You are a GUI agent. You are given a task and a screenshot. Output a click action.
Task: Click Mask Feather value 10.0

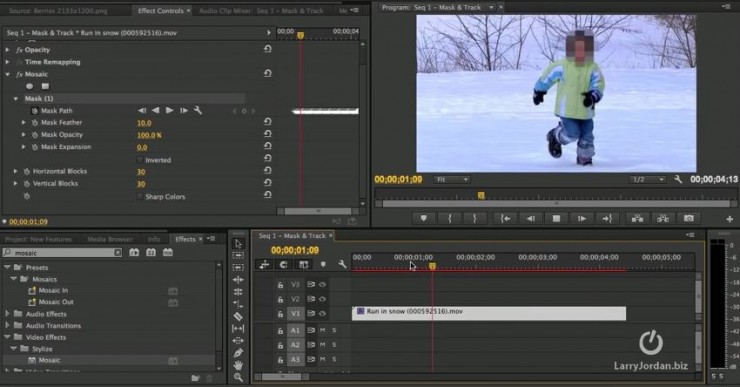click(x=144, y=123)
